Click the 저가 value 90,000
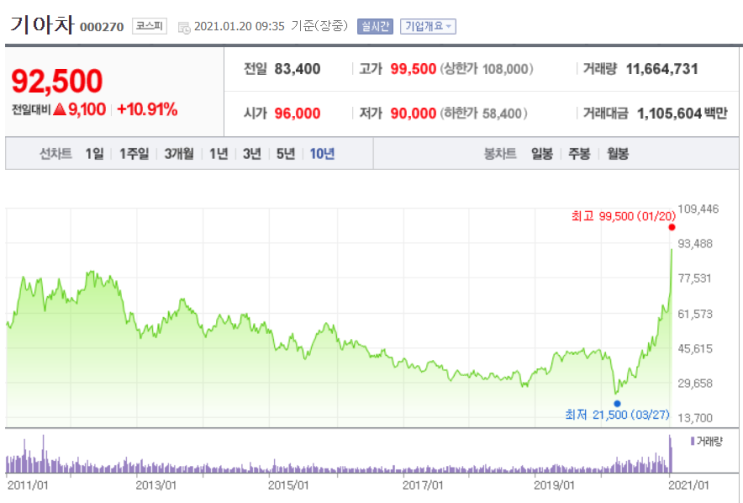The image size is (743, 503). [x=413, y=113]
